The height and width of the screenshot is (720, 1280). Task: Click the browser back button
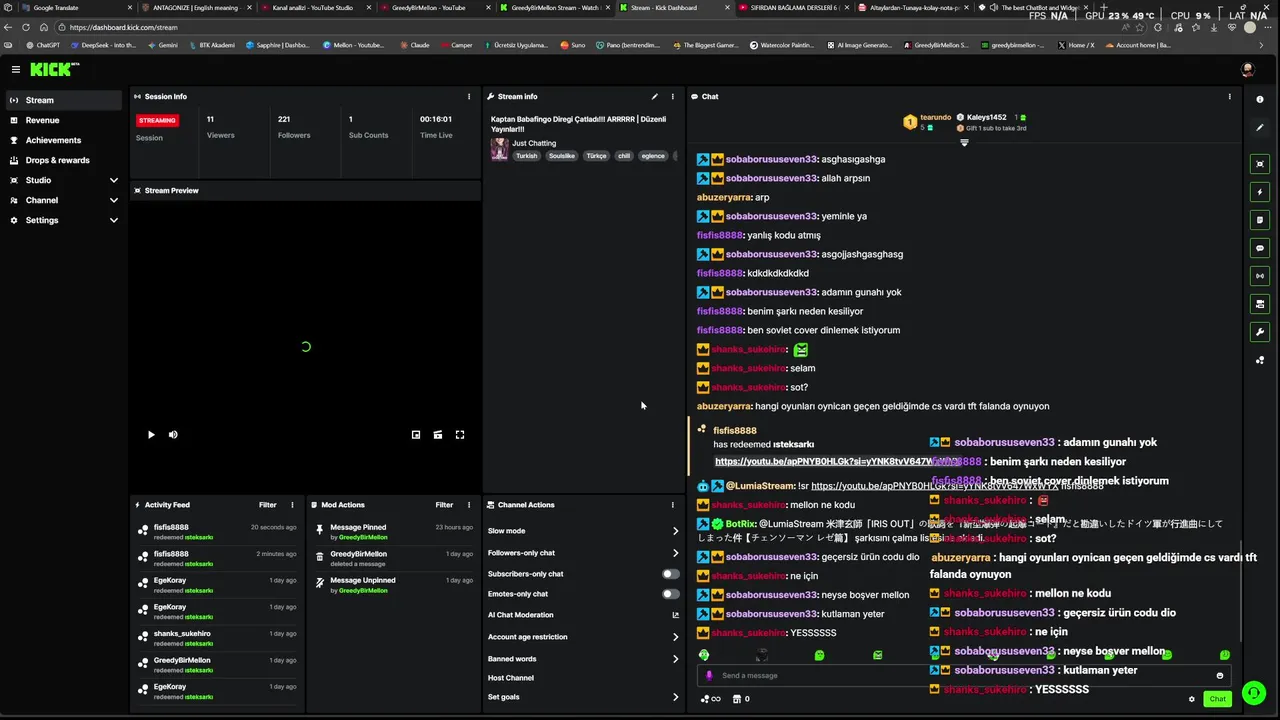coord(9,28)
